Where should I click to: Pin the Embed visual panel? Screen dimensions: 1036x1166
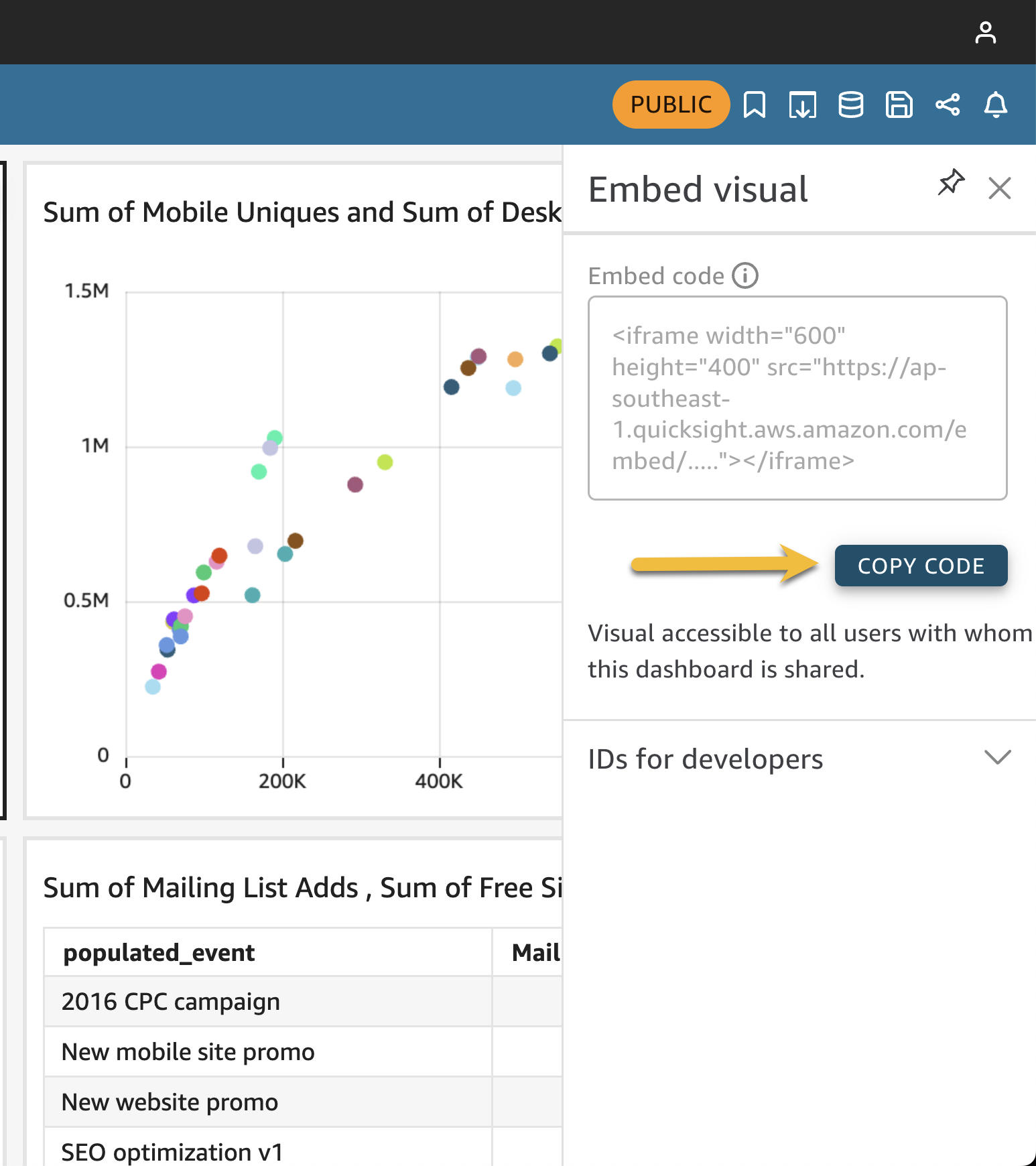(x=951, y=182)
